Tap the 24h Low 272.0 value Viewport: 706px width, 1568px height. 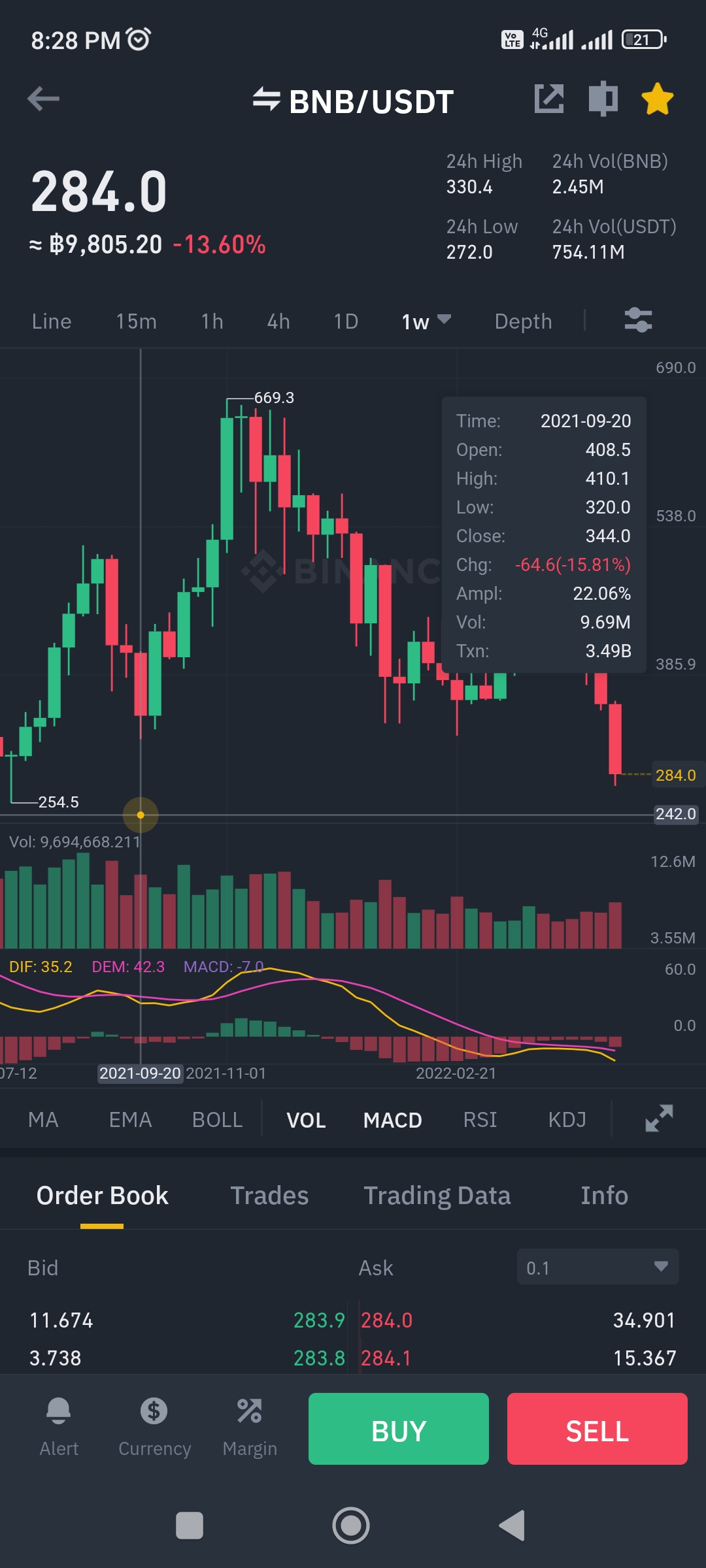click(x=469, y=252)
